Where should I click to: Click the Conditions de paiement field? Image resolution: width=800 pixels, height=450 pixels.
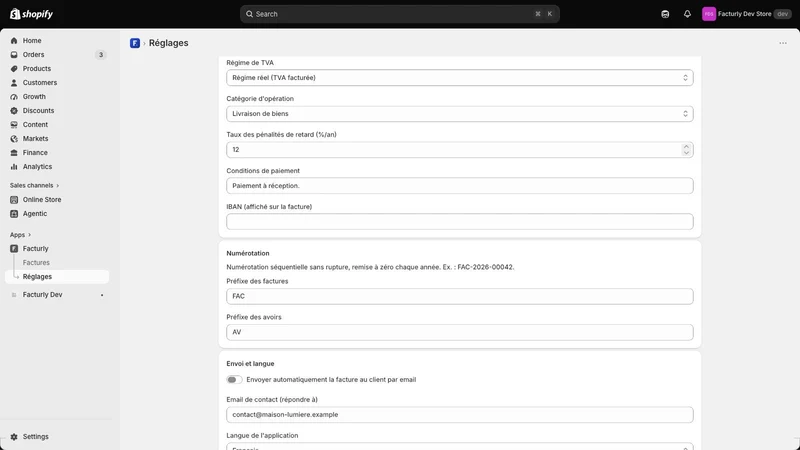(x=460, y=186)
